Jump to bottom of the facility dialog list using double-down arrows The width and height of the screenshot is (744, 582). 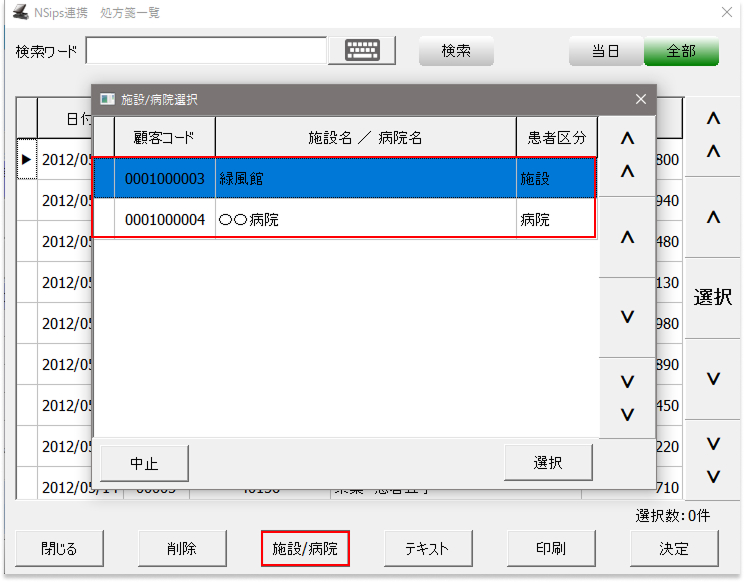pos(627,398)
